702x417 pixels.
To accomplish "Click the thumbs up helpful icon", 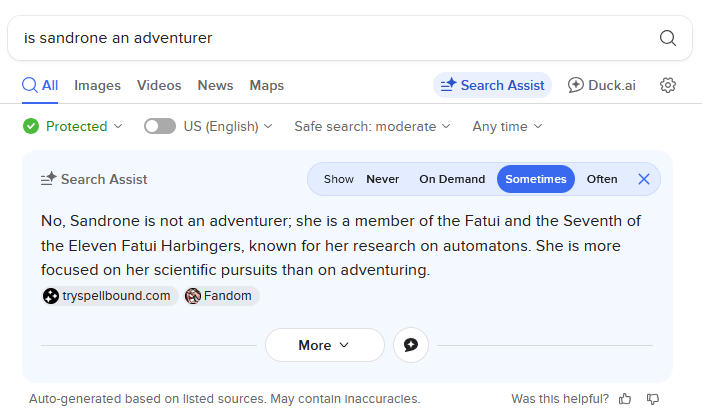I will click(x=625, y=398).
